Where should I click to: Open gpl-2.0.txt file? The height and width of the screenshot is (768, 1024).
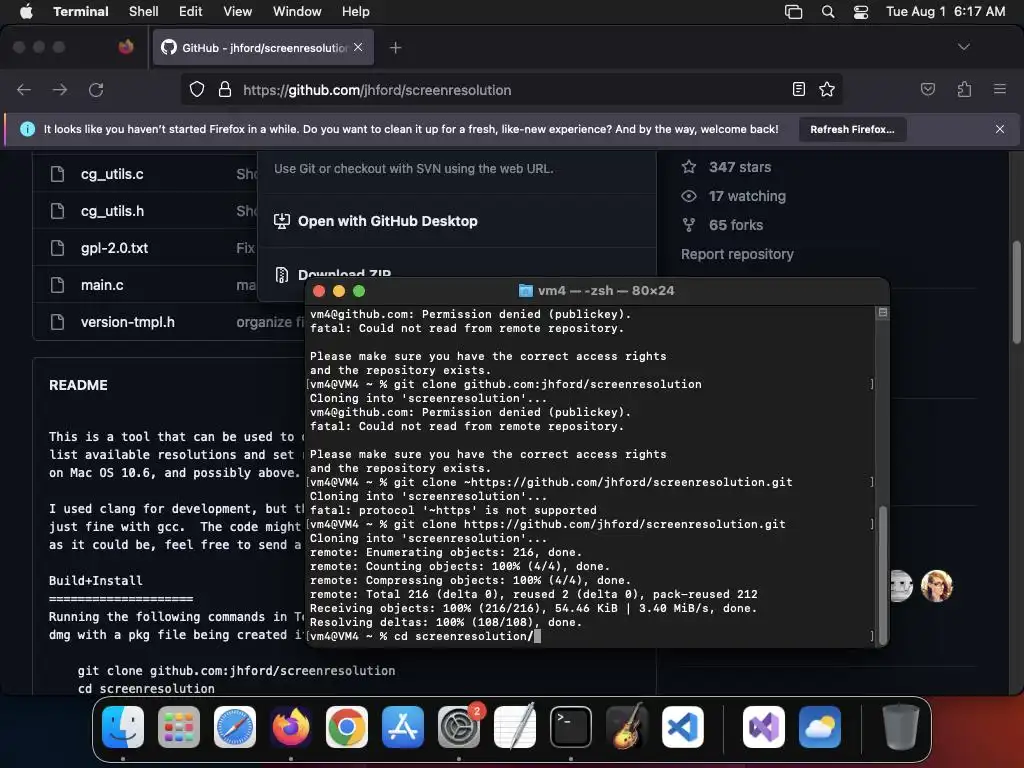(114, 248)
